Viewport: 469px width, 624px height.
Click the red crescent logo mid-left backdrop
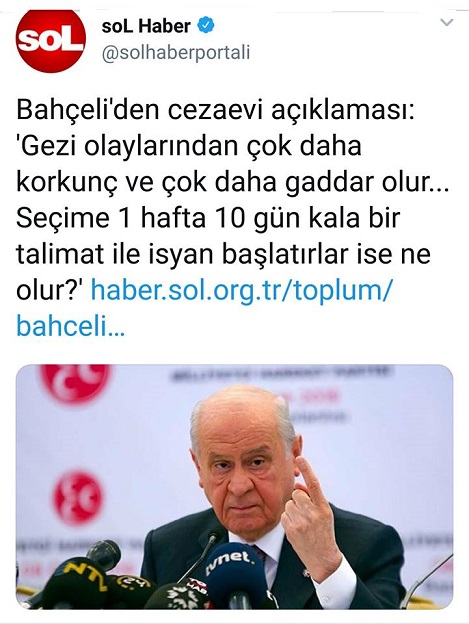tap(78, 497)
